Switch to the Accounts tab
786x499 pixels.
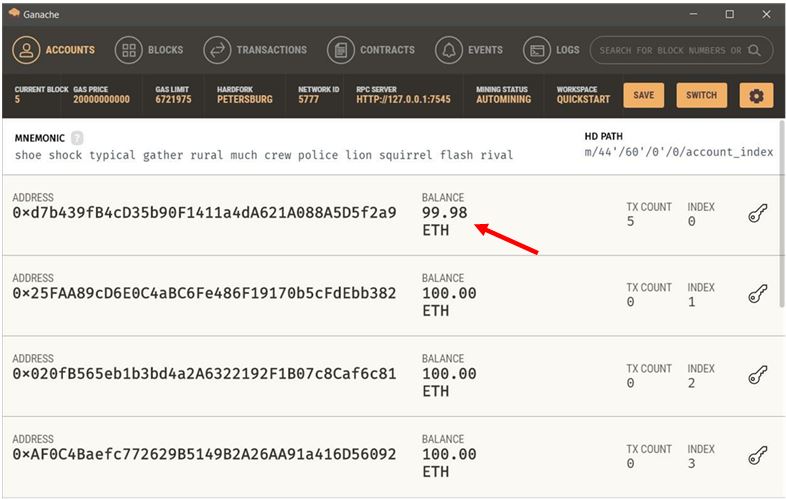pos(55,50)
